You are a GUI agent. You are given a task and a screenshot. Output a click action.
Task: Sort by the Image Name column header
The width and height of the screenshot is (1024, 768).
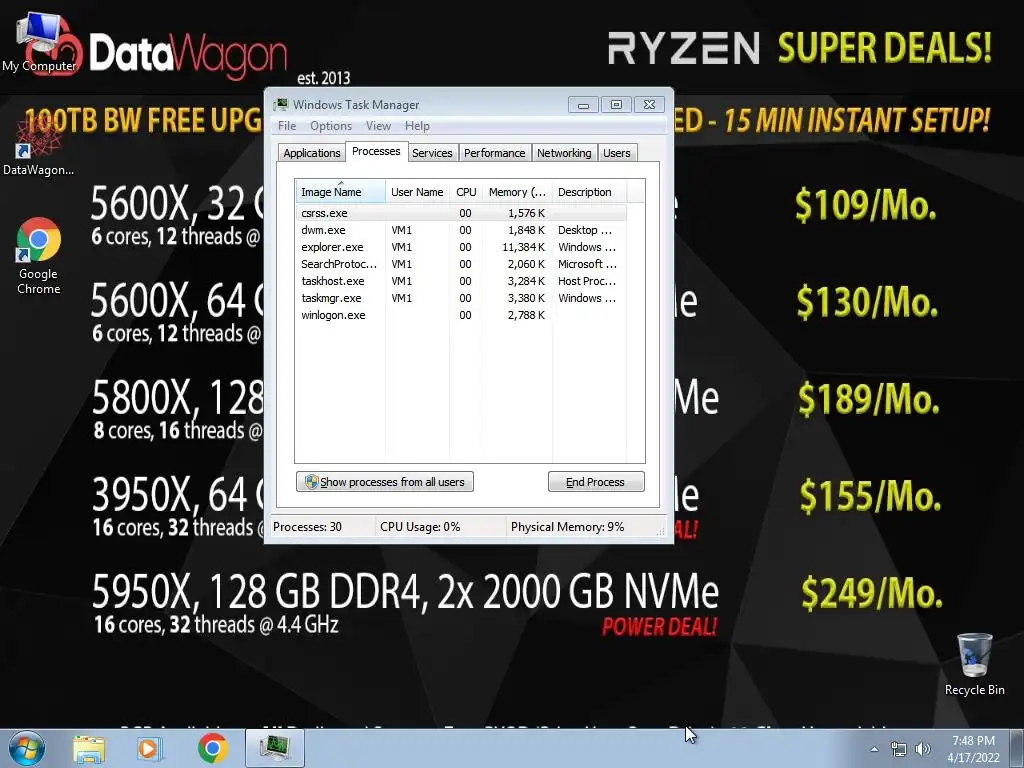[x=340, y=192]
